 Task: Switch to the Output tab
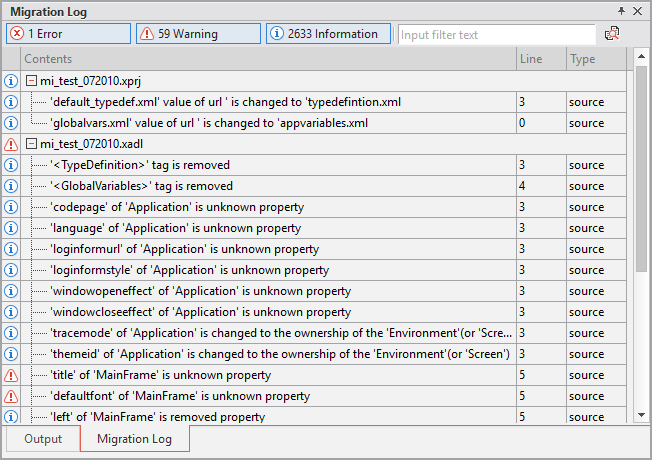click(43, 439)
